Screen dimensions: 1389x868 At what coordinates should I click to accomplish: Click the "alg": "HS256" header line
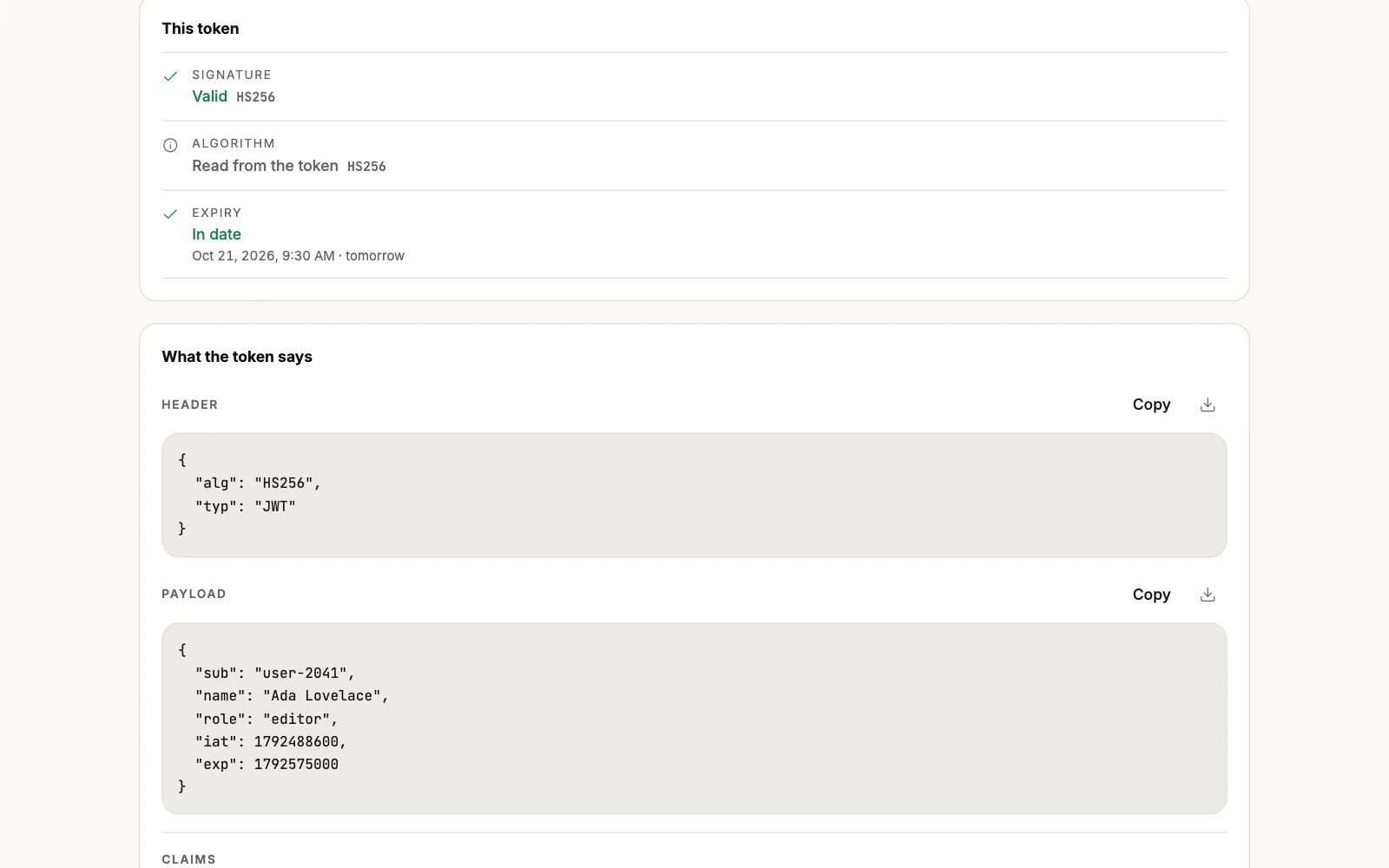(258, 483)
